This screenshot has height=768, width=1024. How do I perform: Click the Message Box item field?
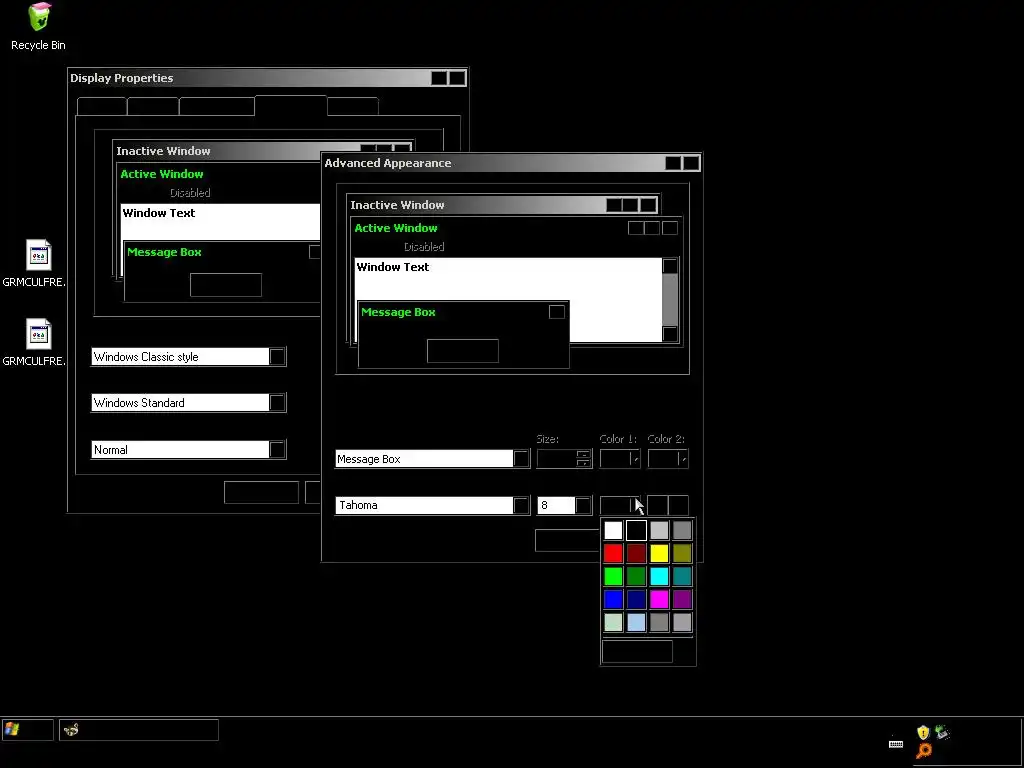tap(424, 458)
